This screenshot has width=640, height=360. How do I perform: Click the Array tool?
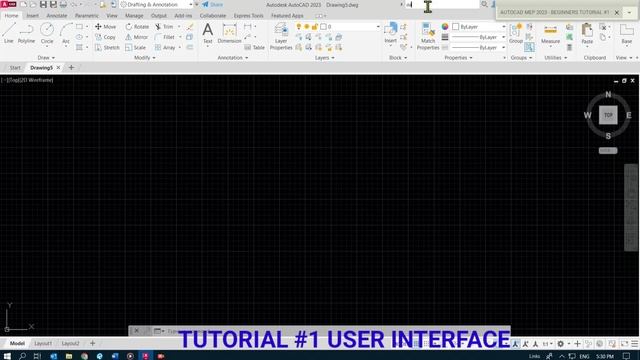point(165,48)
